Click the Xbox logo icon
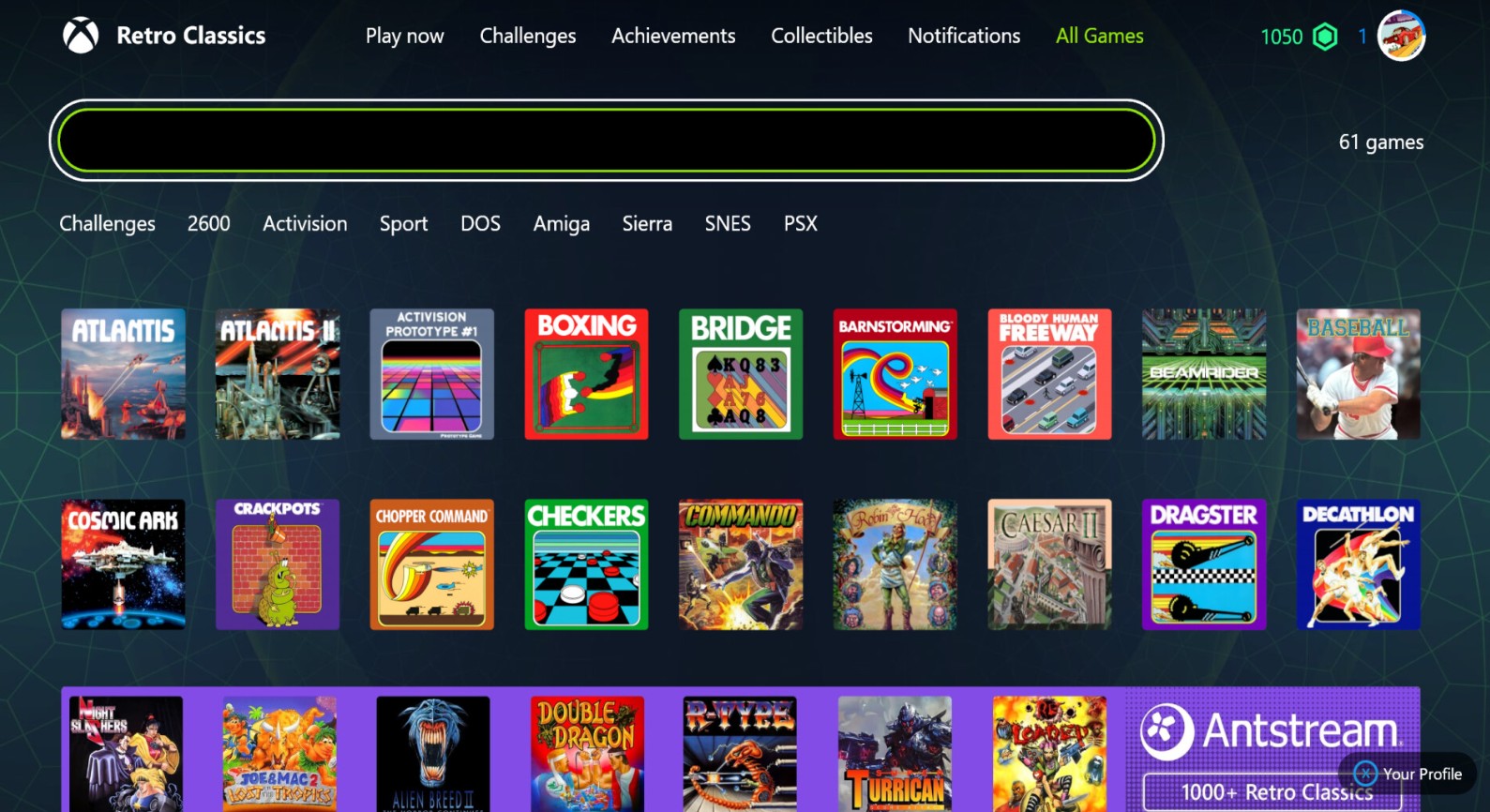 point(81,36)
